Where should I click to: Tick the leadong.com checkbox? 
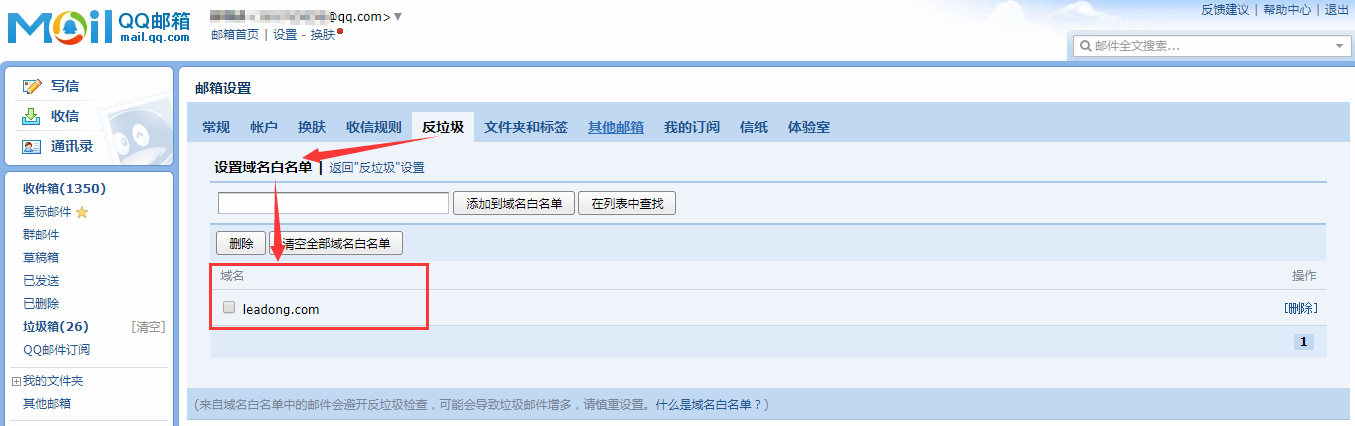click(x=229, y=308)
